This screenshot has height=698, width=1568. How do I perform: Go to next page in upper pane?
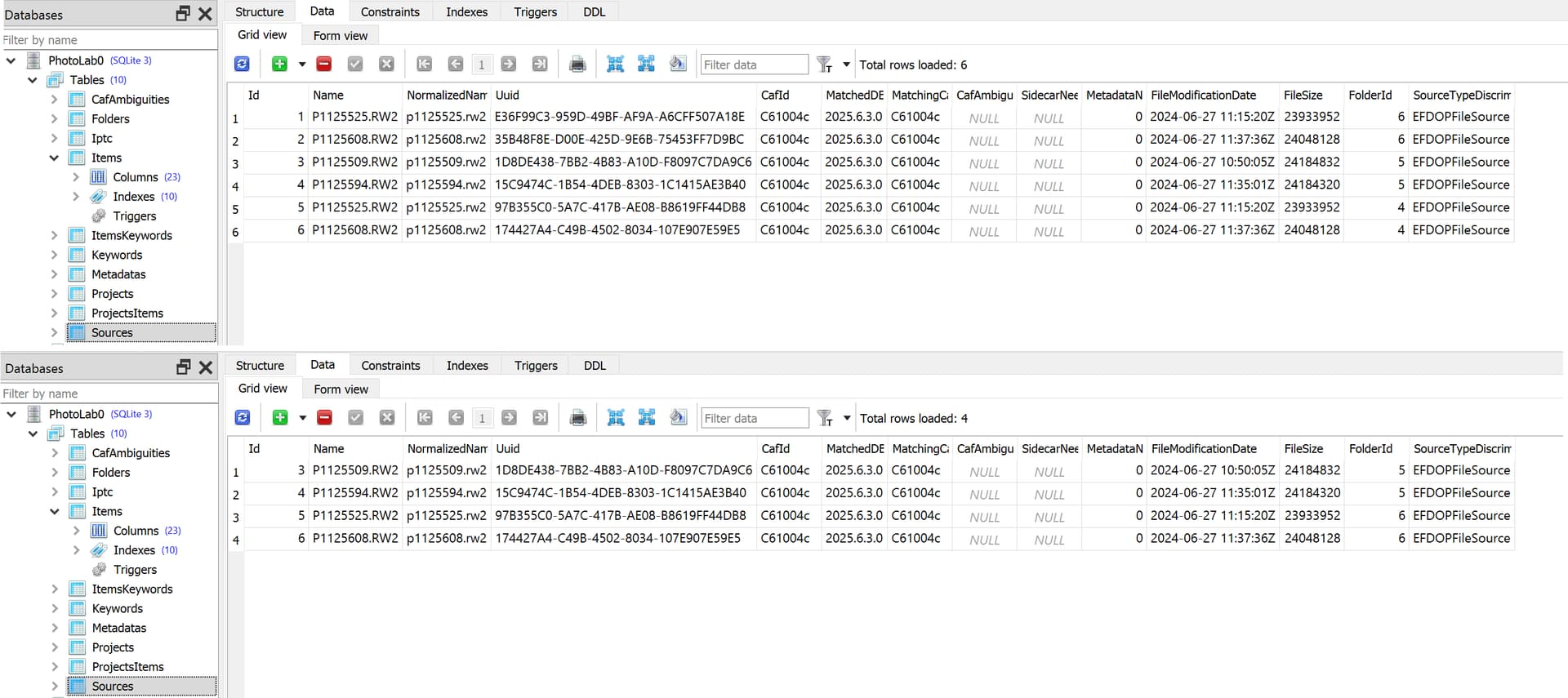point(509,64)
